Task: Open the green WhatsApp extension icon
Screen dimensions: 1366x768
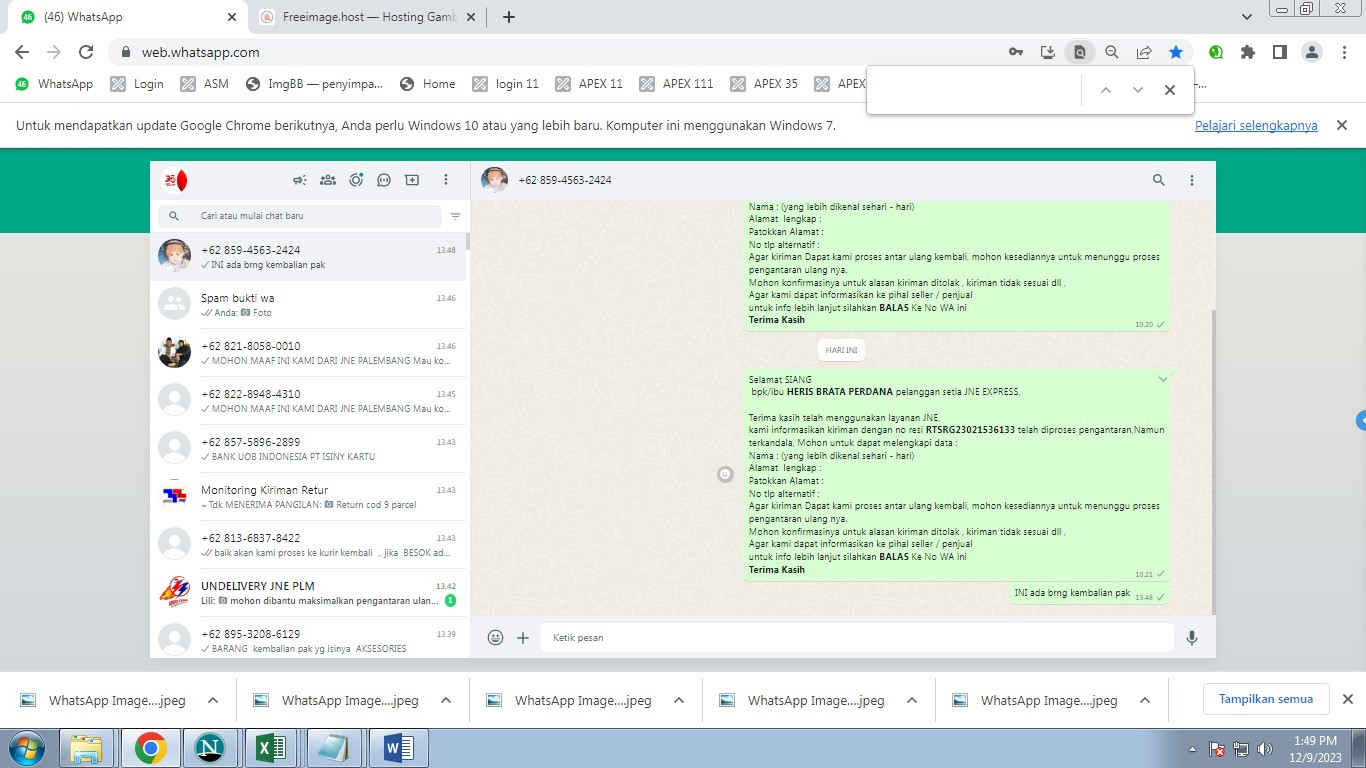Action: (1216, 52)
